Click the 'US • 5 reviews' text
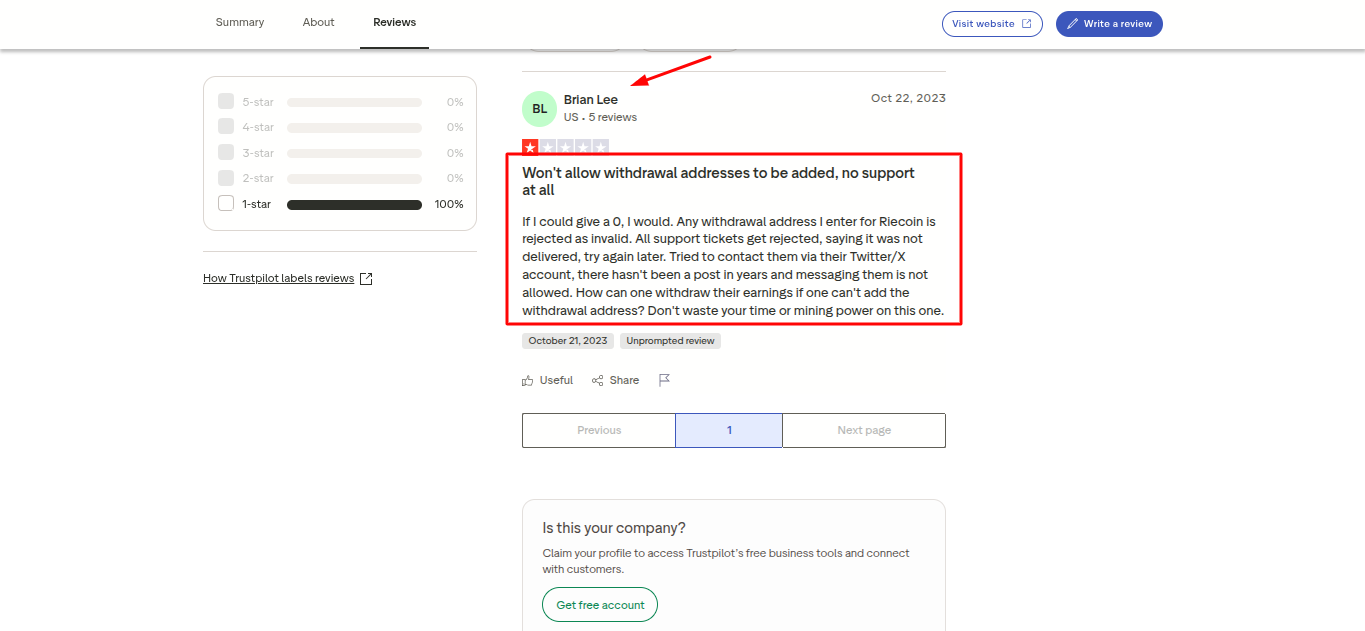This screenshot has height=631, width=1365. [x=600, y=118]
